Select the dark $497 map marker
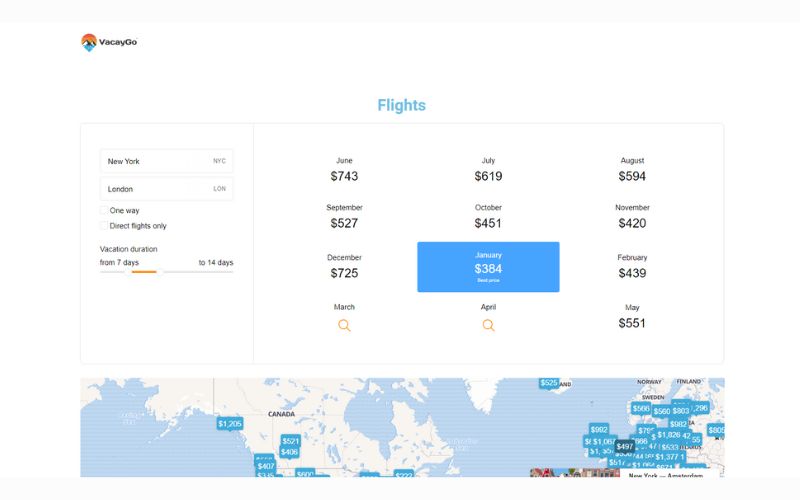This screenshot has width=800, height=500. click(624, 446)
